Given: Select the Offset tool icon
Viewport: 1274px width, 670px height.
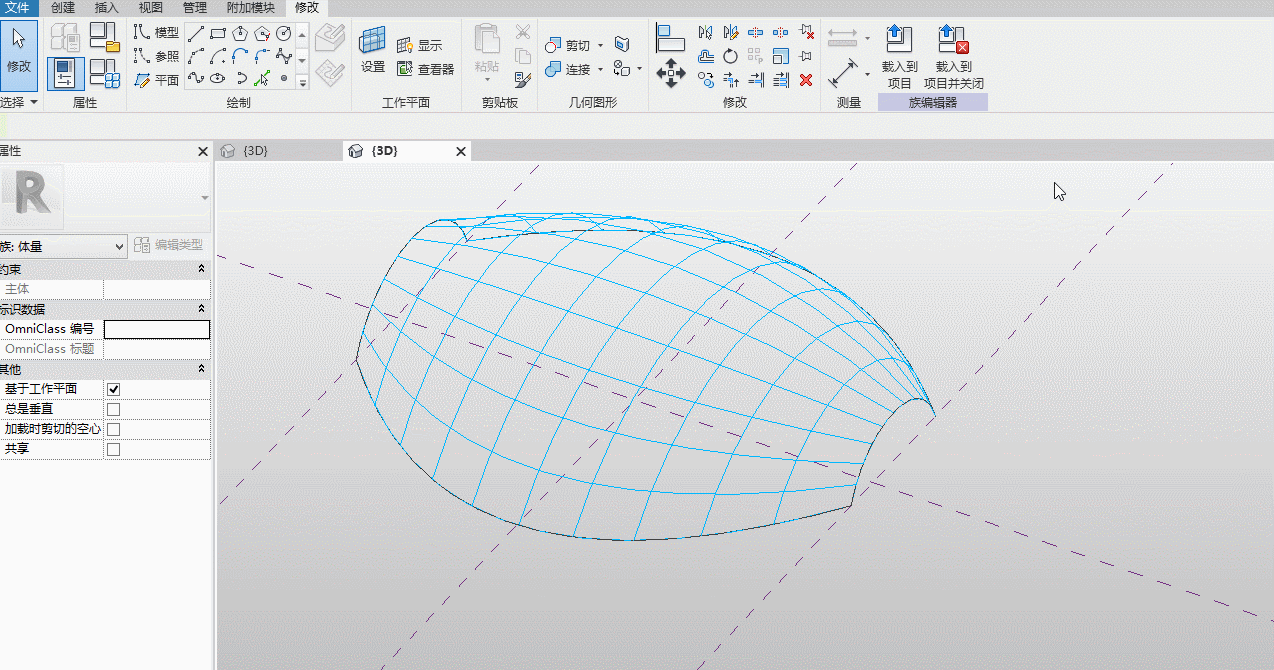Looking at the screenshot, I should (706, 56).
